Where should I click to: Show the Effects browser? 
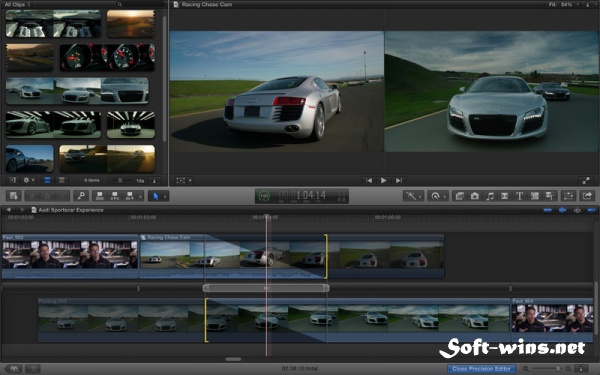[460, 196]
